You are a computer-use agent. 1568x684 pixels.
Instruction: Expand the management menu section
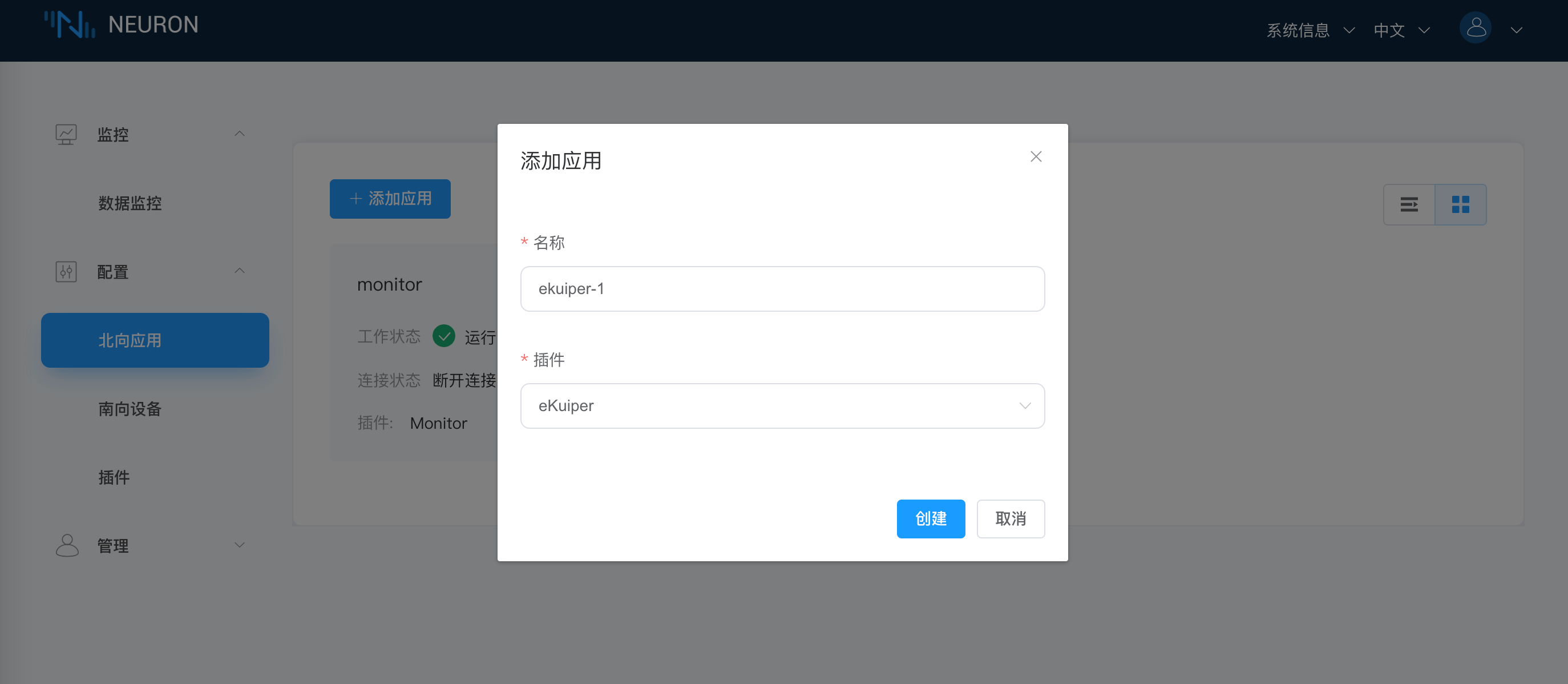pyautogui.click(x=240, y=545)
